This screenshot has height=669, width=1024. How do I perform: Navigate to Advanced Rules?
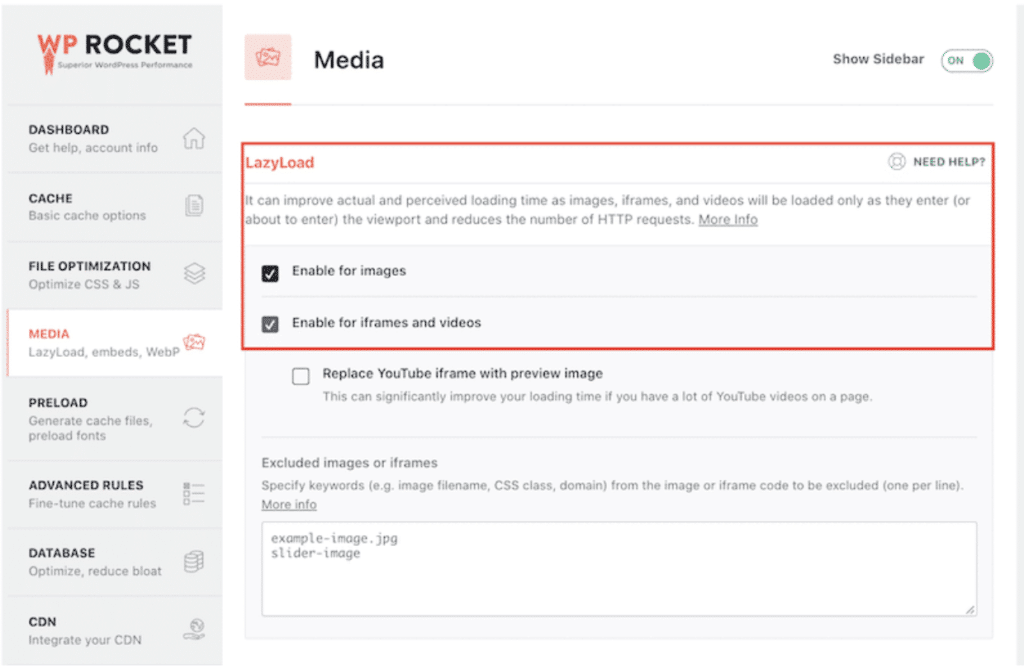pos(114,494)
